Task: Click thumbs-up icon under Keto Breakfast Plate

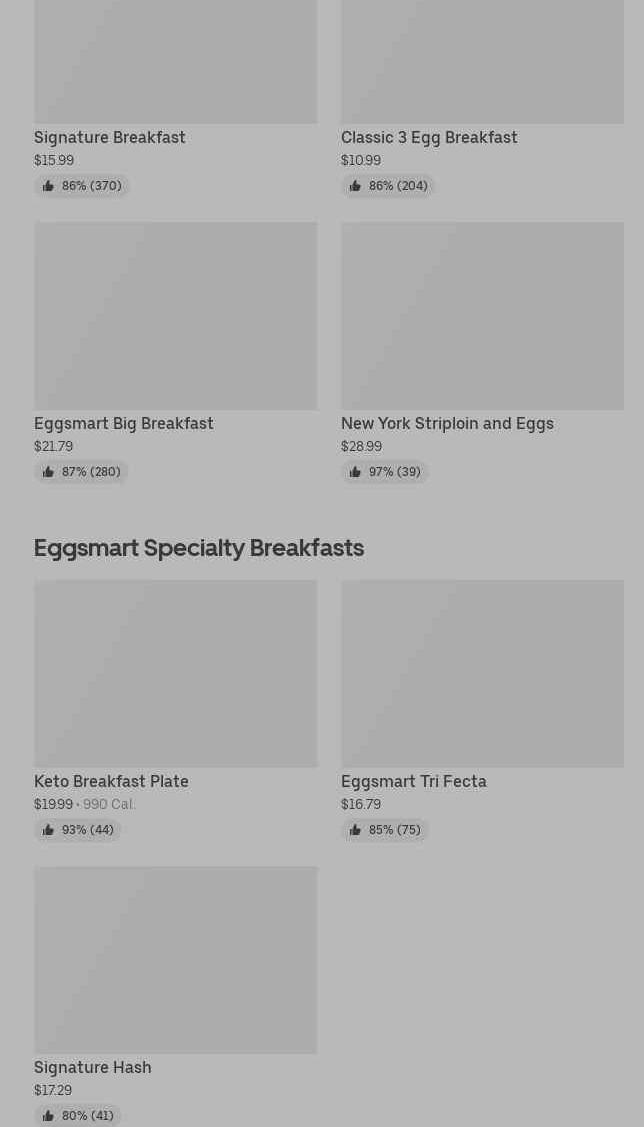Action: pos(48,830)
